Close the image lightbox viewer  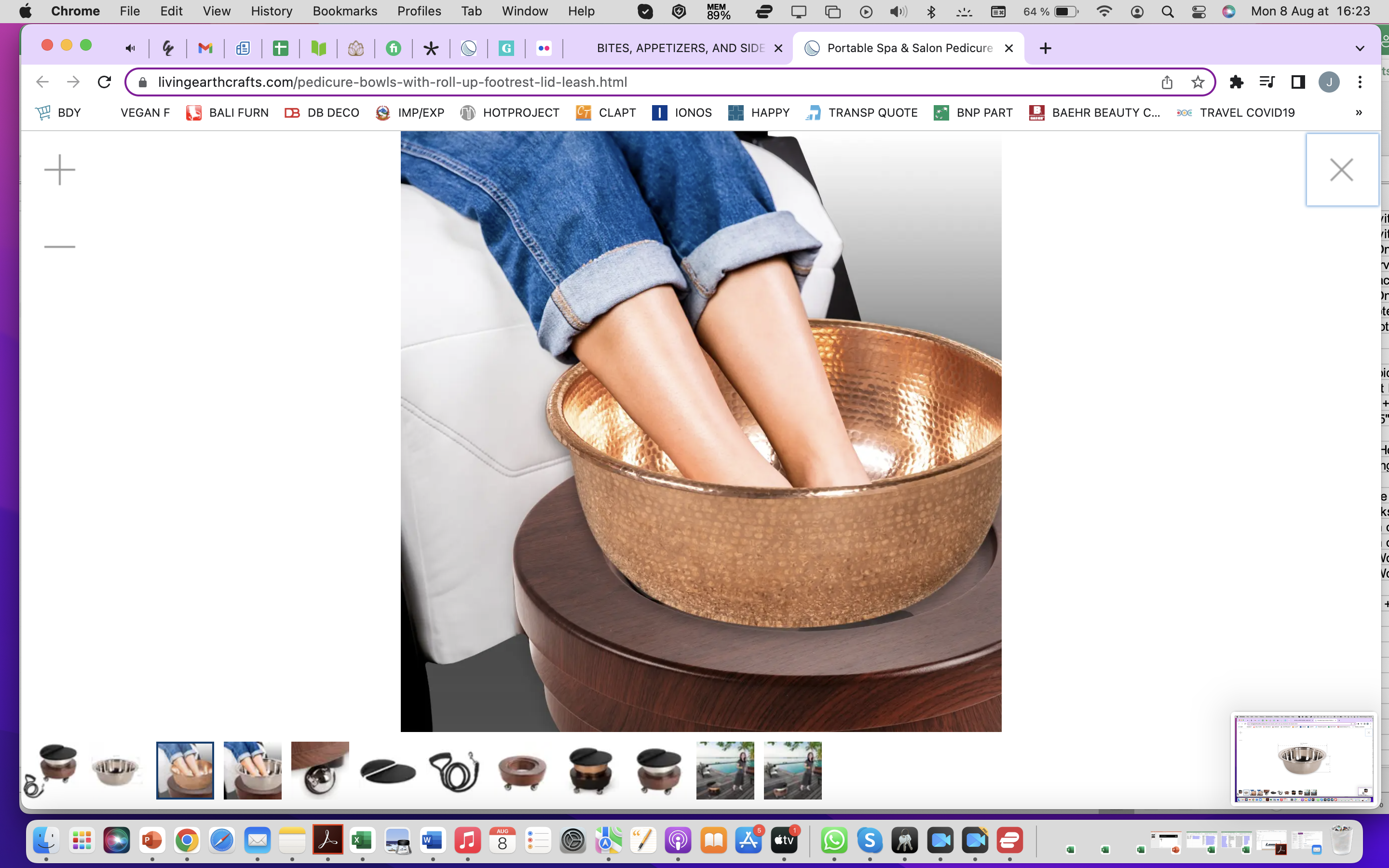[1342, 170]
